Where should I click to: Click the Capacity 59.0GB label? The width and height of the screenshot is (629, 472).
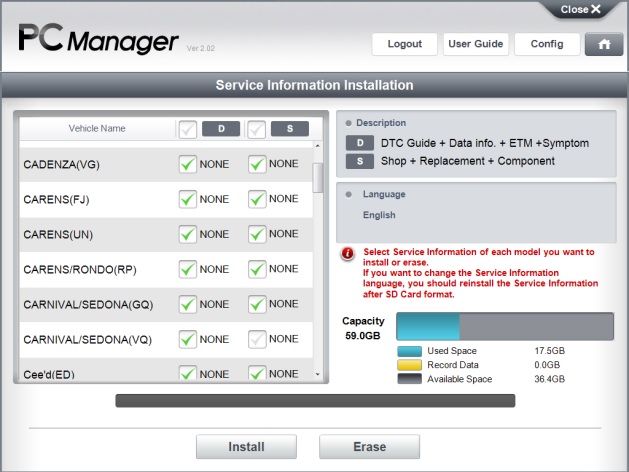point(363,328)
